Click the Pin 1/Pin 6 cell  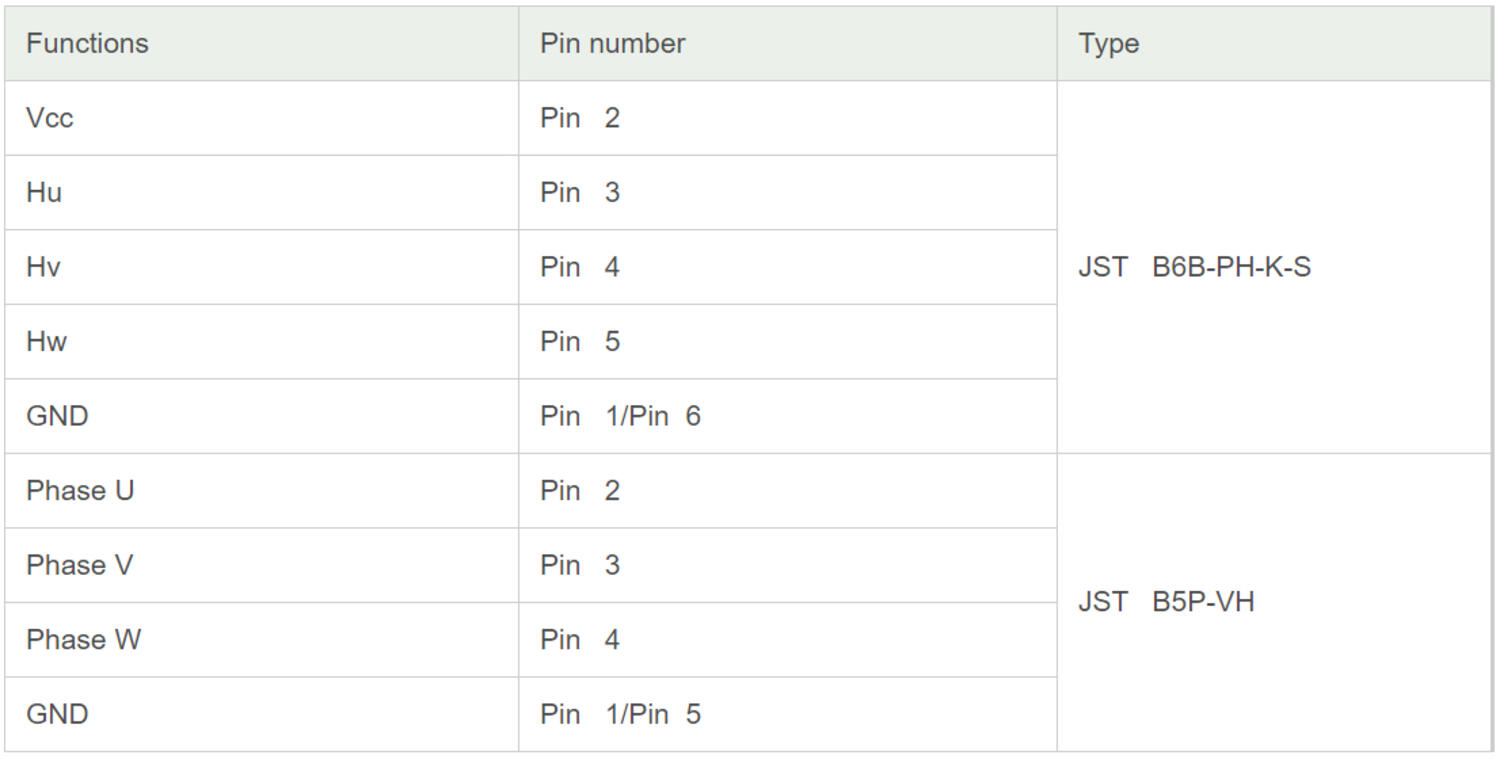(x=620, y=416)
